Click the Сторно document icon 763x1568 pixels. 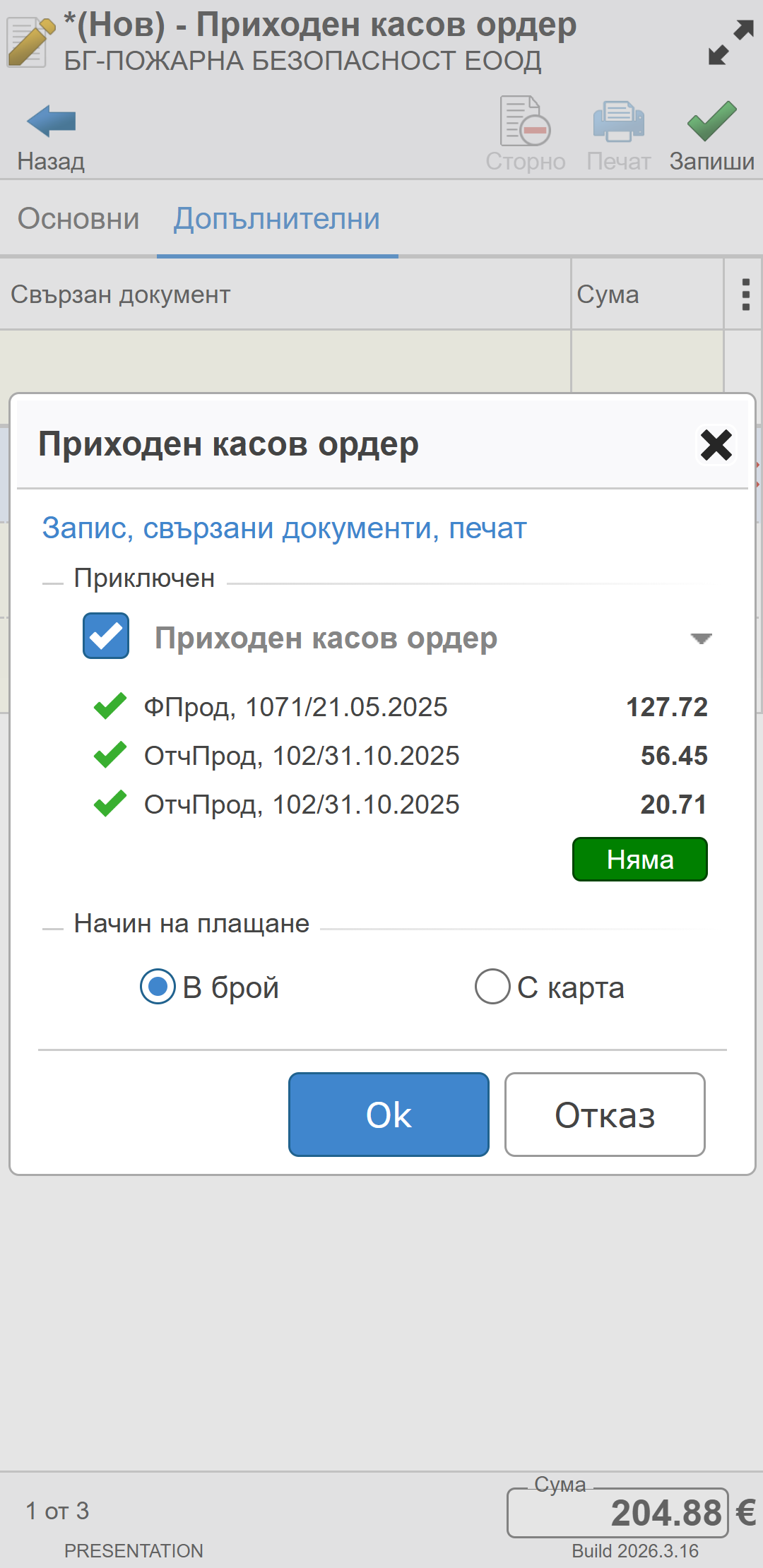pyautogui.click(x=525, y=121)
